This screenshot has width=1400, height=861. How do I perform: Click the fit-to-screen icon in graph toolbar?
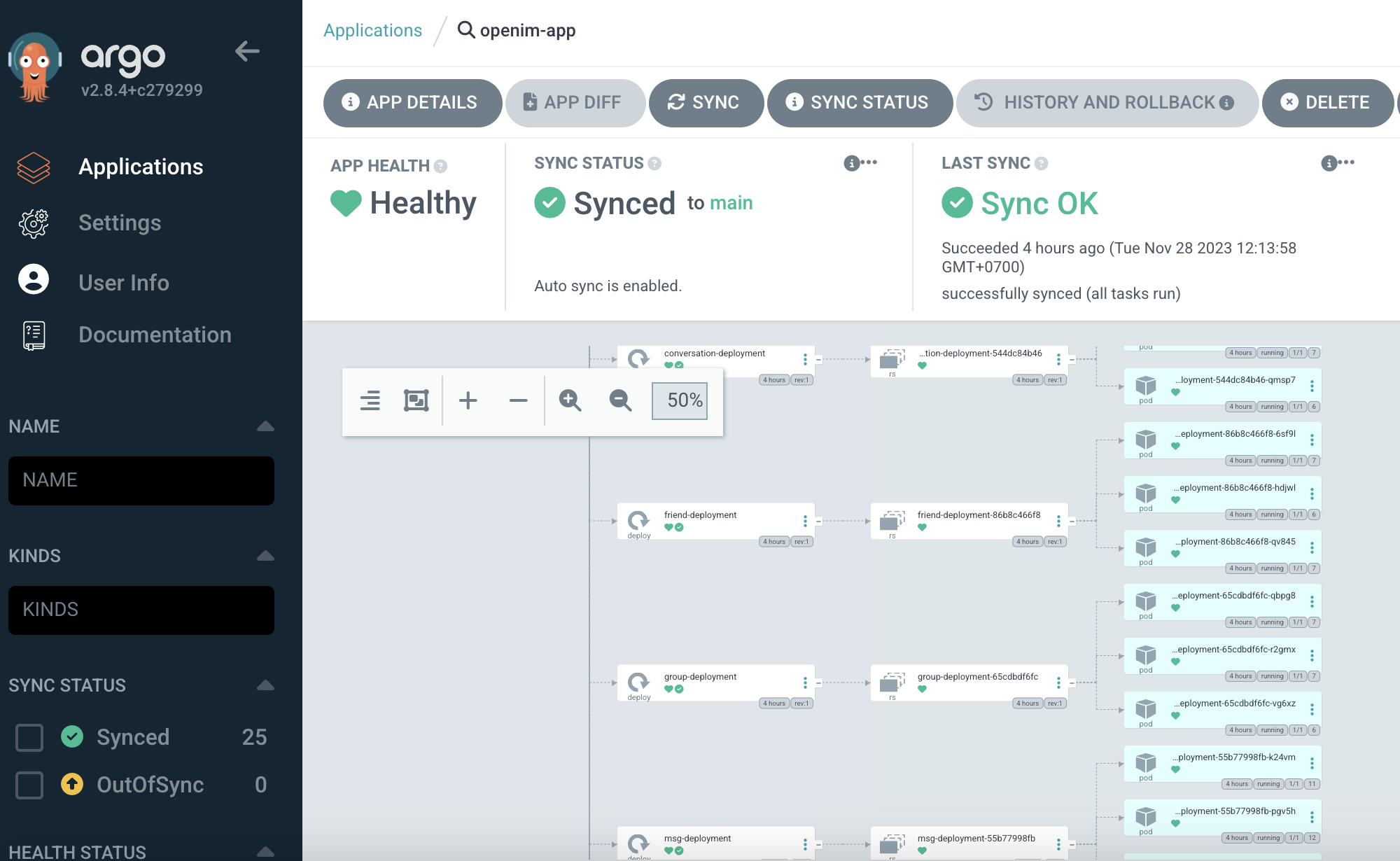point(416,400)
